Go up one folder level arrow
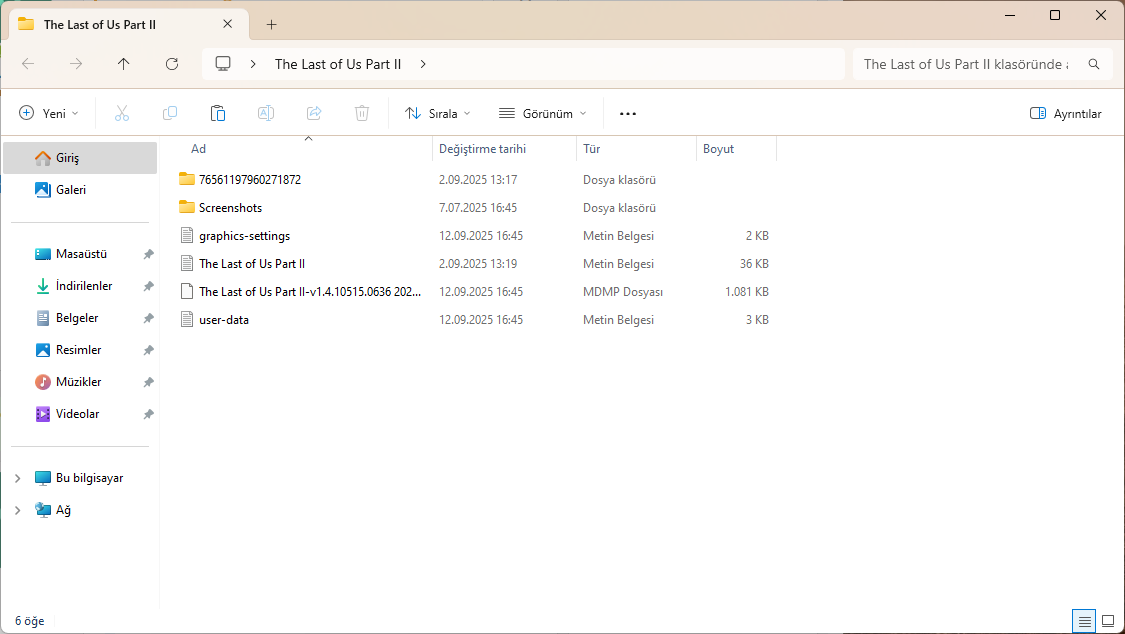The image size is (1125, 634). [x=123, y=64]
